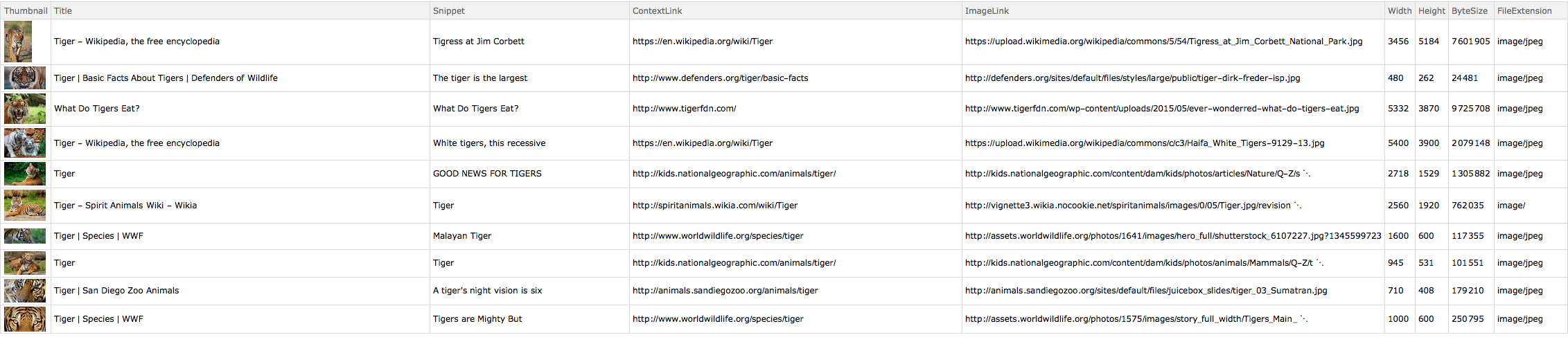
Task: Select the white tigers thumbnail image
Action: (25, 143)
